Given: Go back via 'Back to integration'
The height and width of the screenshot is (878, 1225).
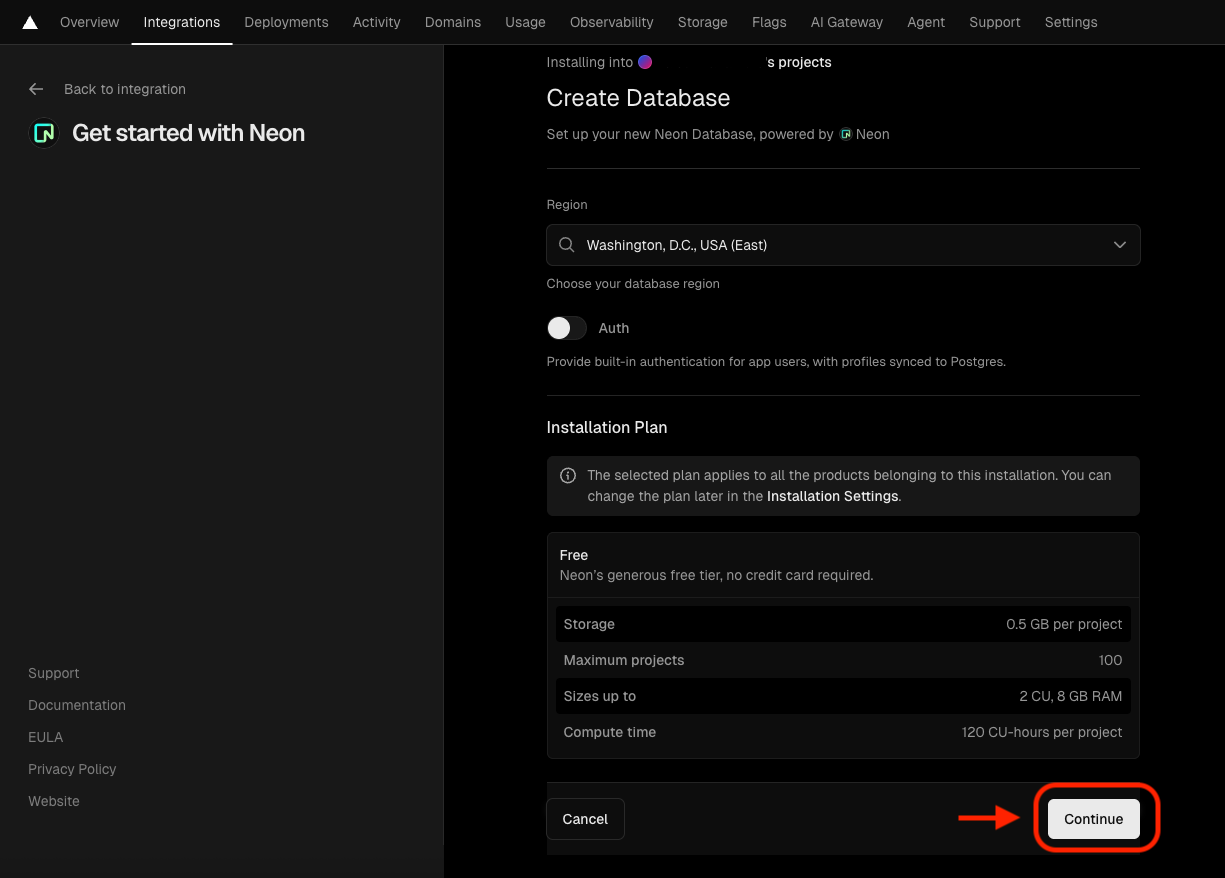Looking at the screenshot, I should tap(124, 89).
